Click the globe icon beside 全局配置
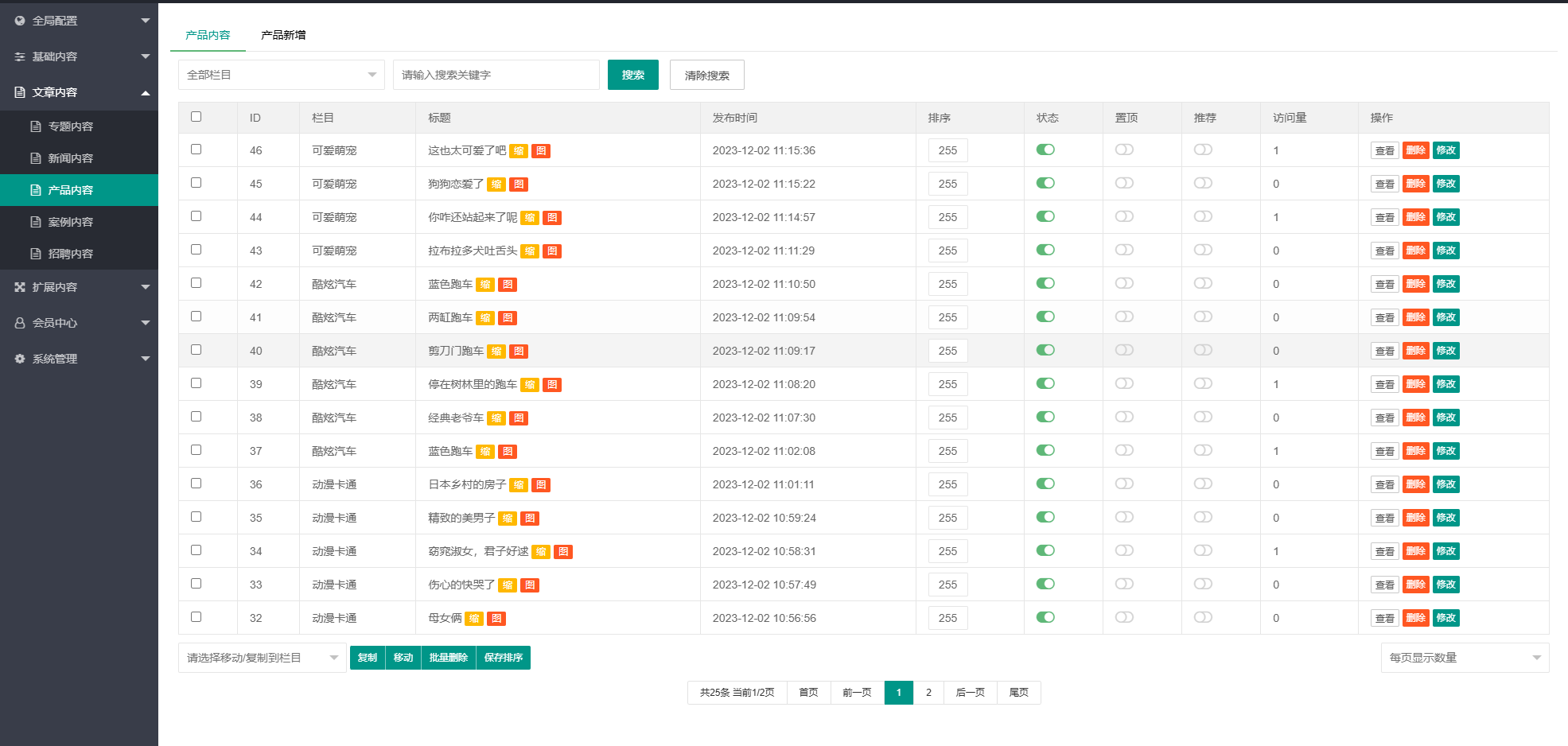This screenshot has width=1568, height=746. (20, 21)
